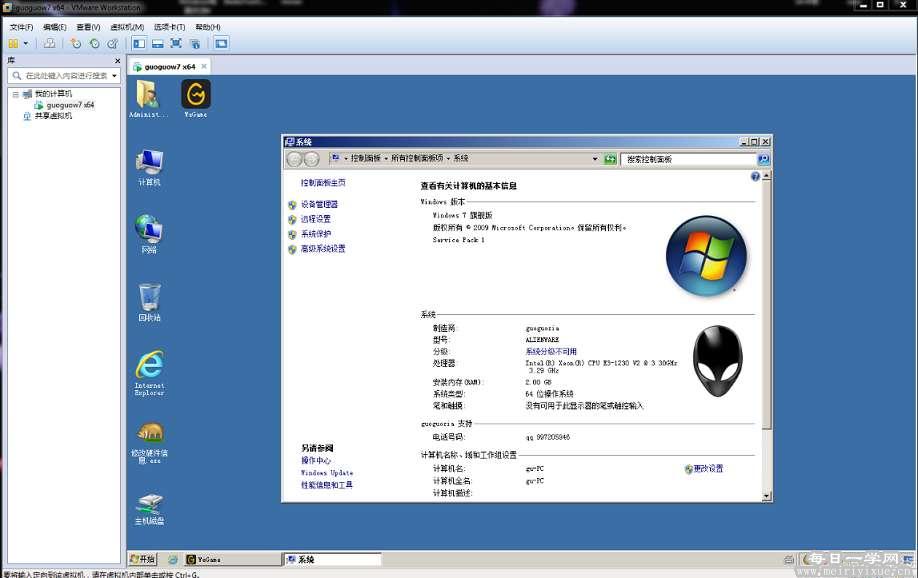Image resolution: width=918 pixels, height=578 pixels.
Task: Select the 修改硬件信息.exe desktop icon
Action: point(149,443)
